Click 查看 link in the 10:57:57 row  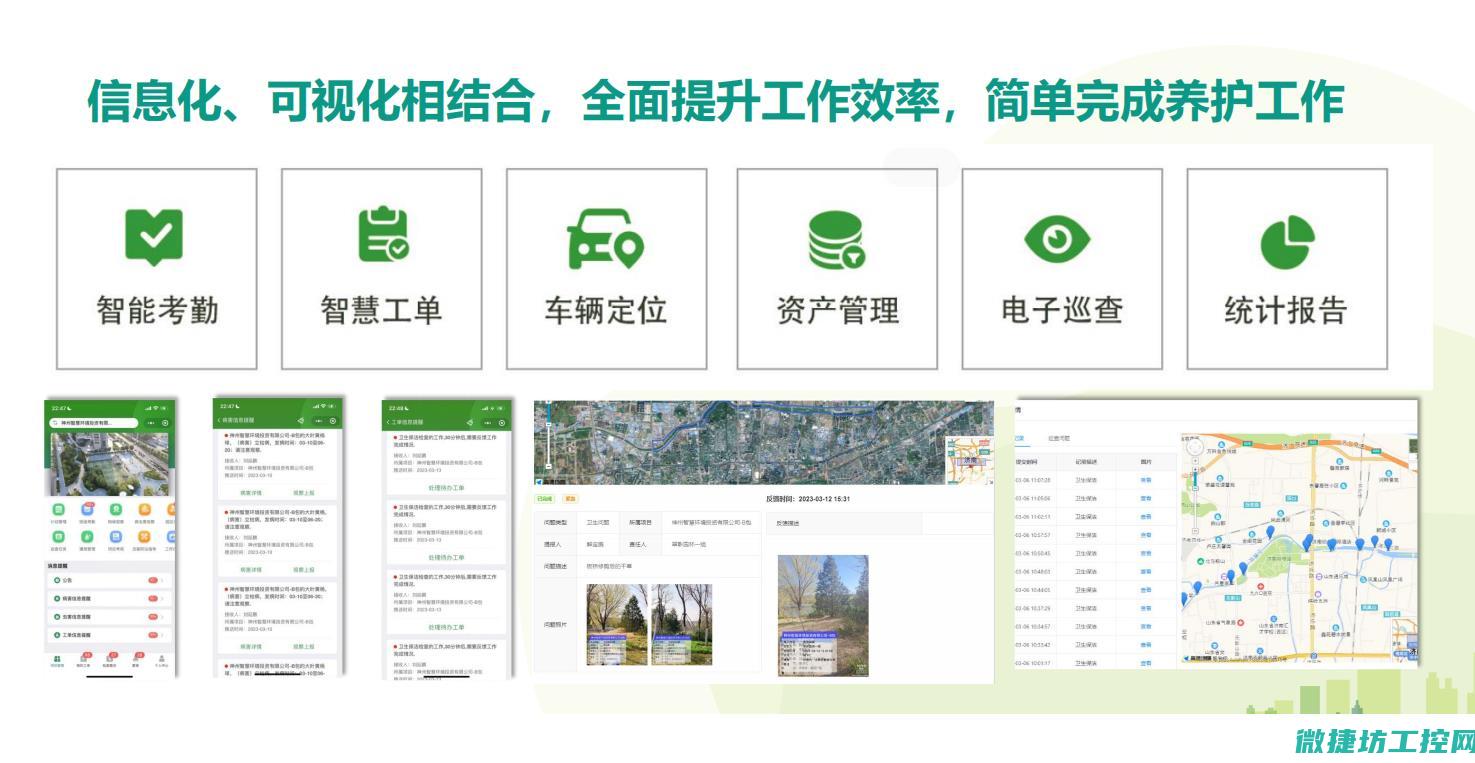coord(1146,535)
